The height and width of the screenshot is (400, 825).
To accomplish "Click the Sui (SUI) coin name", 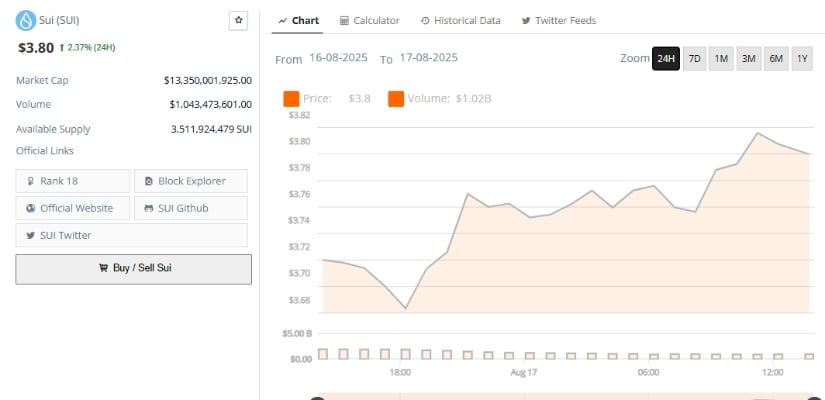I will 59,21.
